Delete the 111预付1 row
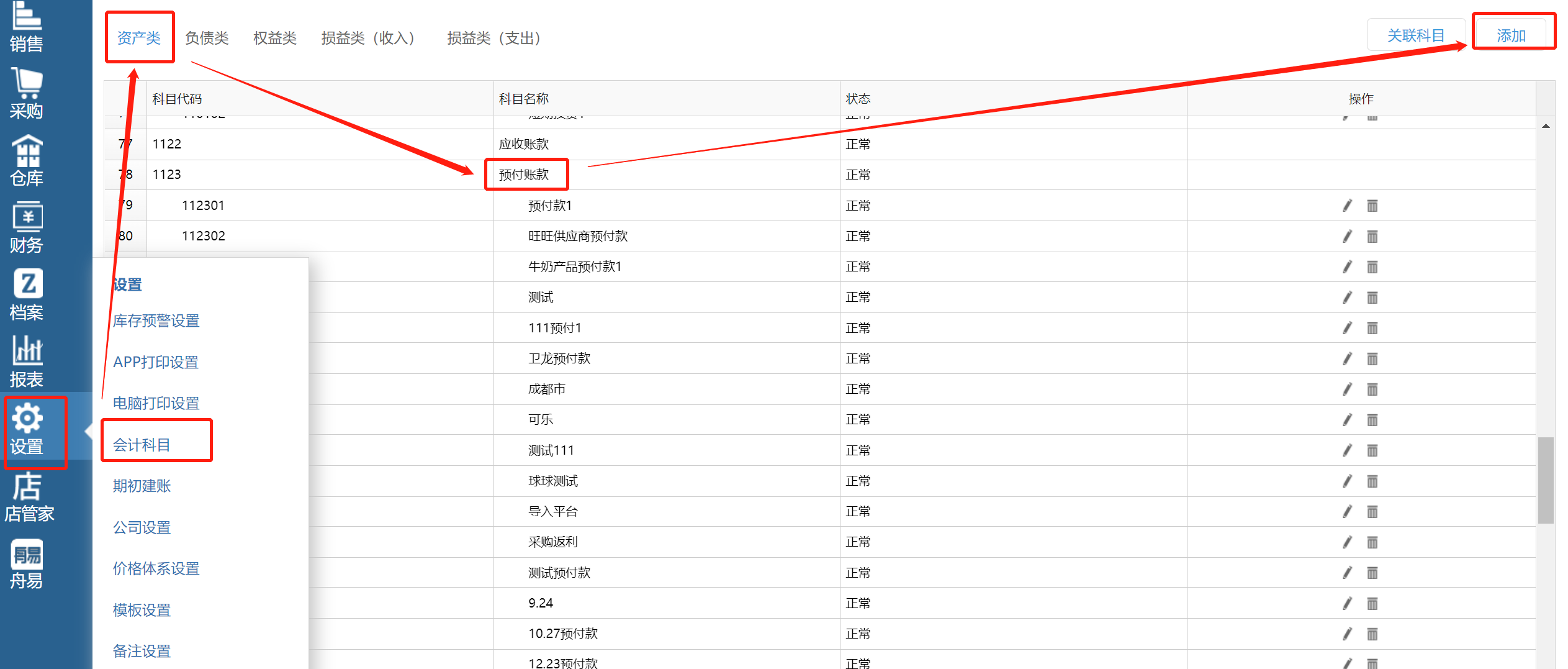 pyautogui.click(x=1372, y=328)
